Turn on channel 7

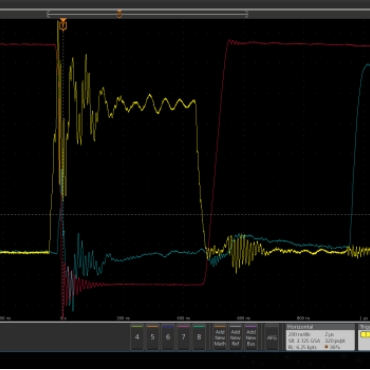tap(183, 337)
